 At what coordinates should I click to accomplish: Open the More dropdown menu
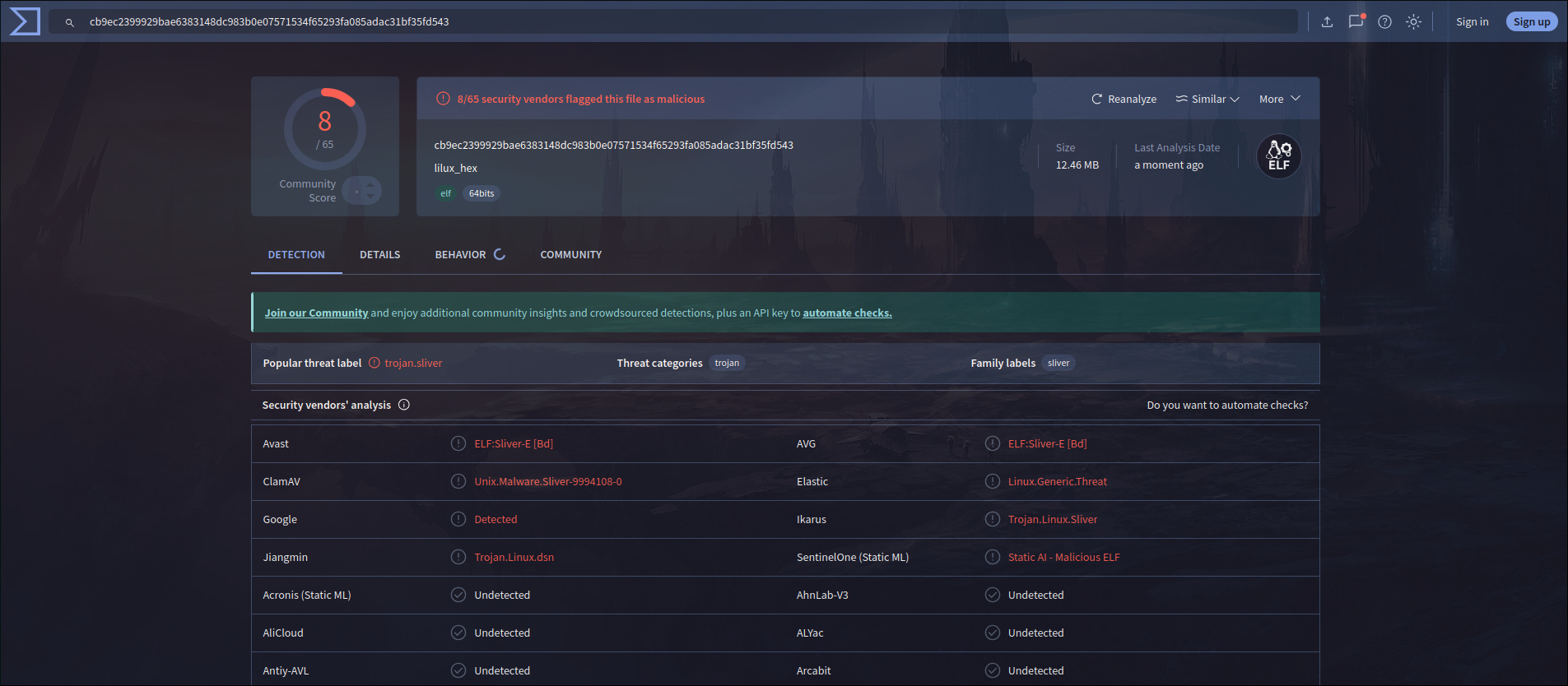click(1279, 99)
